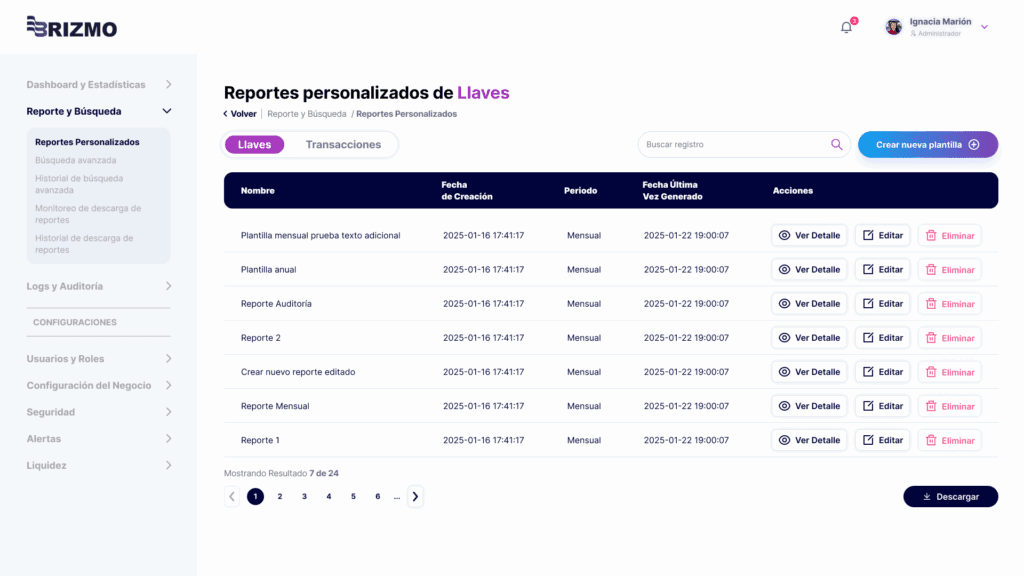Screen dimensions: 1024x576
Task: Click the pencil icon to edit Reporte Auditoría
Action: pyautogui.click(x=868, y=303)
